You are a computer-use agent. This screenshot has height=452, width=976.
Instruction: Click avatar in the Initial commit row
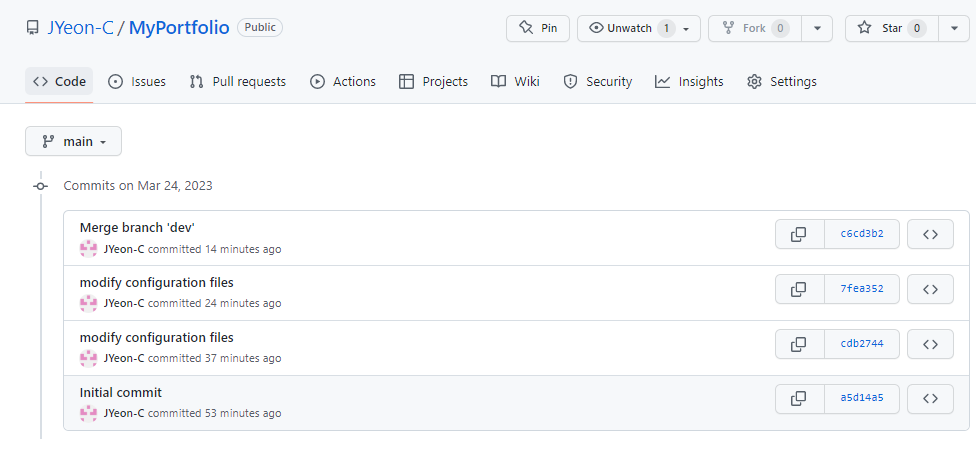[89, 413]
